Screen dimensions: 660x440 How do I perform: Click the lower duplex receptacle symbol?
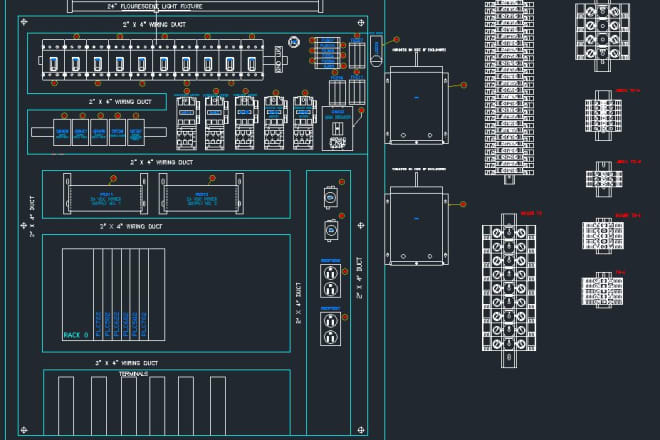click(328, 328)
